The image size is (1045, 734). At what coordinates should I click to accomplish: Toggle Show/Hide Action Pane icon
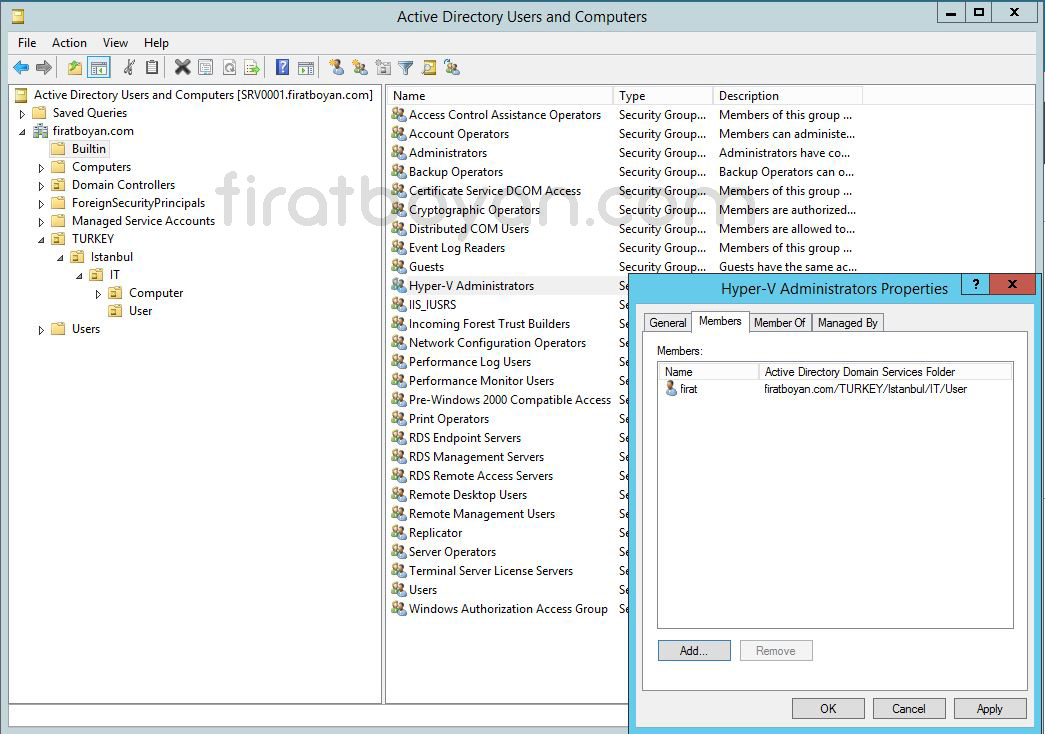point(306,67)
